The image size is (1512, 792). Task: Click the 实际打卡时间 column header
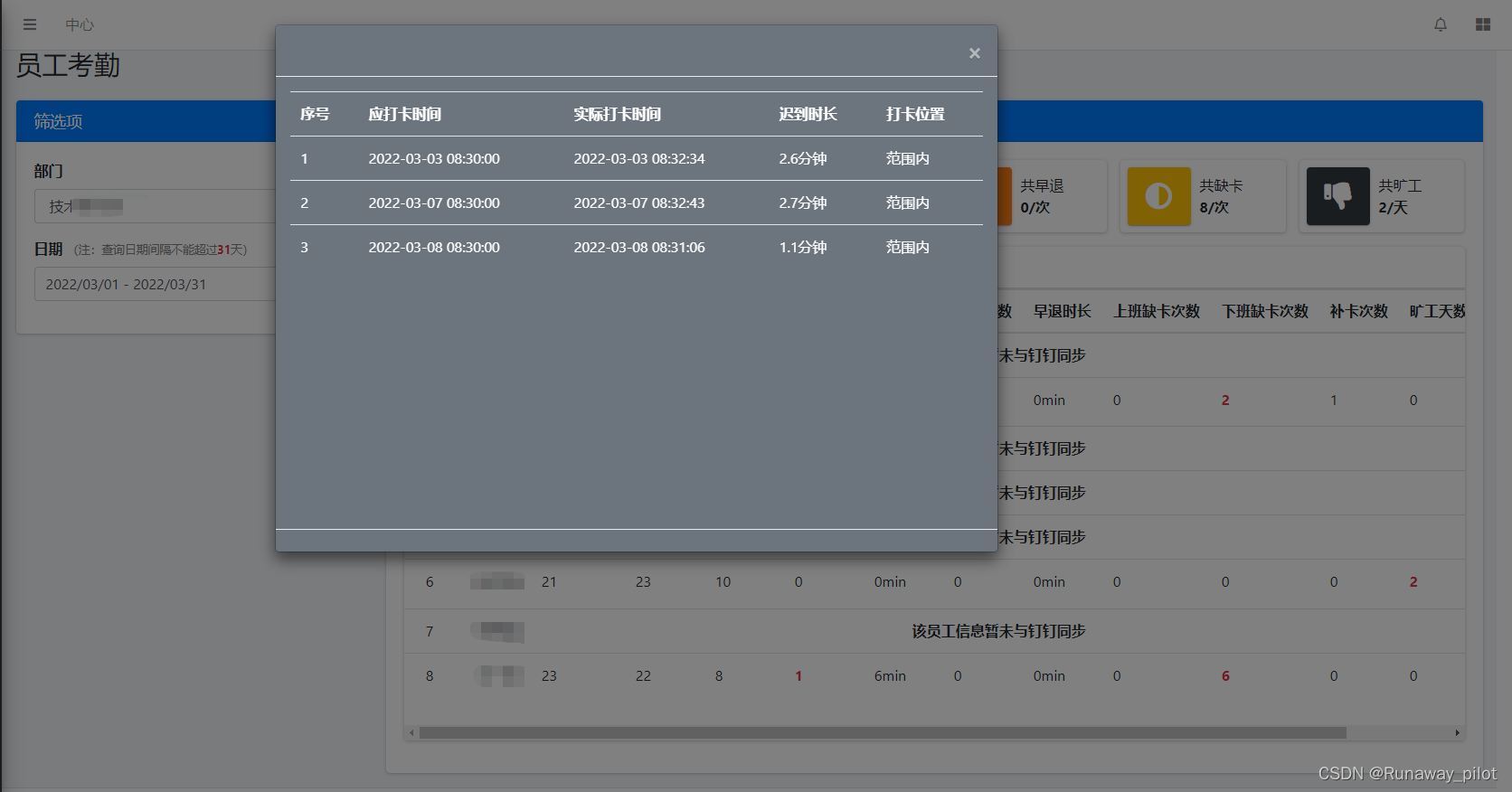pyautogui.click(x=617, y=114)
